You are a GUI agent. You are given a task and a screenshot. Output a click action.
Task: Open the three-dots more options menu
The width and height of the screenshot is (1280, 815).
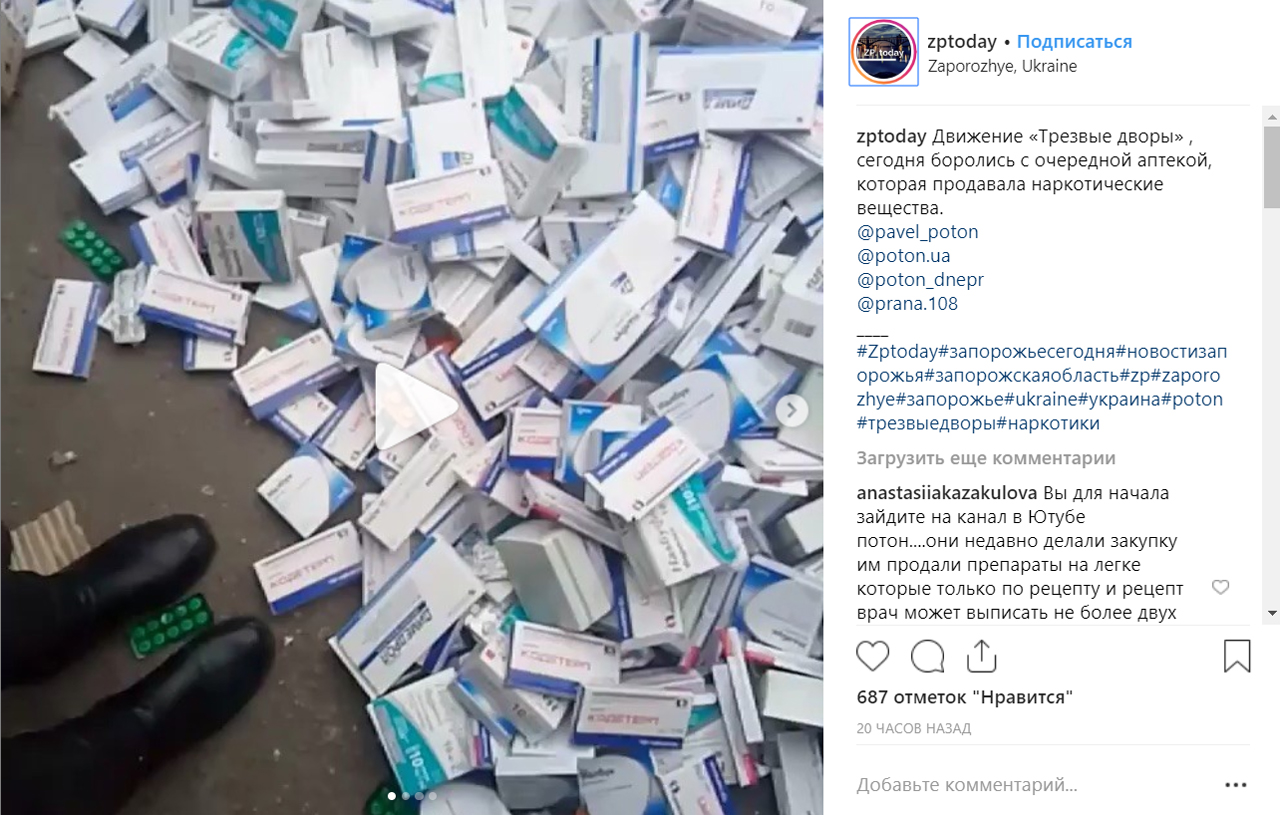point(1236,785)
